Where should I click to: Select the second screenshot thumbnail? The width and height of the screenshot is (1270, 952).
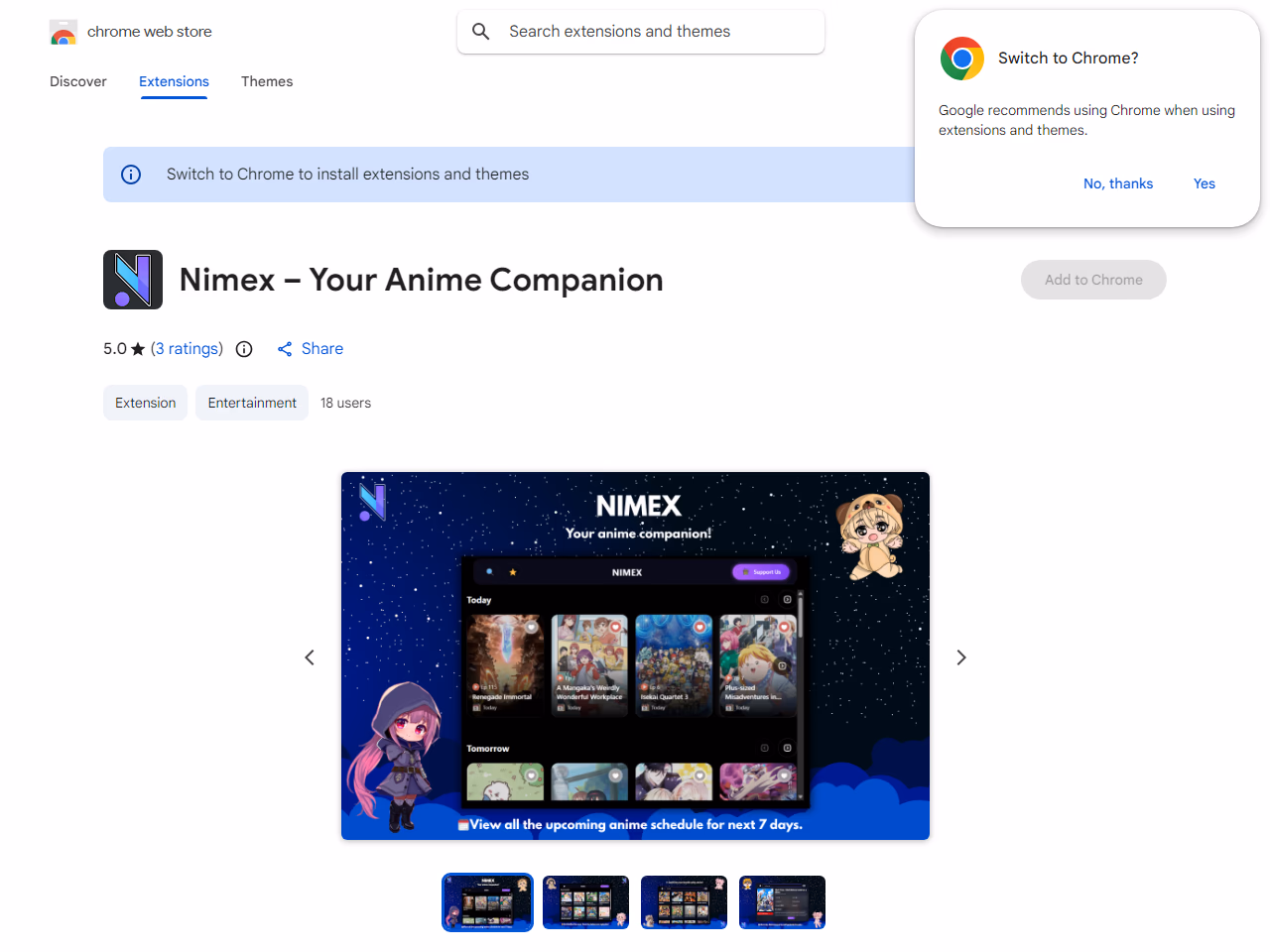click(585, 902)
